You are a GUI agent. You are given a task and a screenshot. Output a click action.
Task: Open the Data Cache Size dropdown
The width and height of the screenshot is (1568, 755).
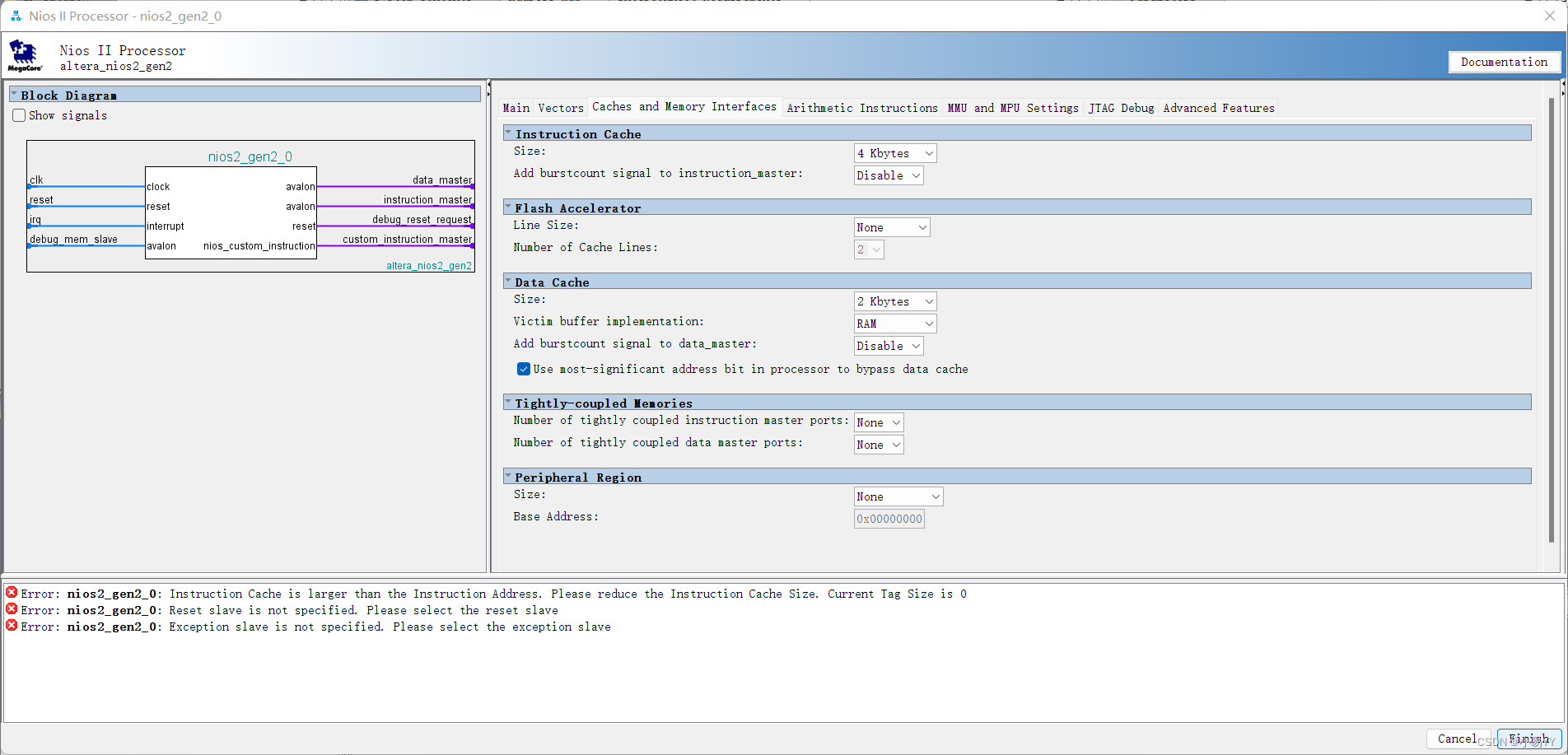click(x=895, y=301)
